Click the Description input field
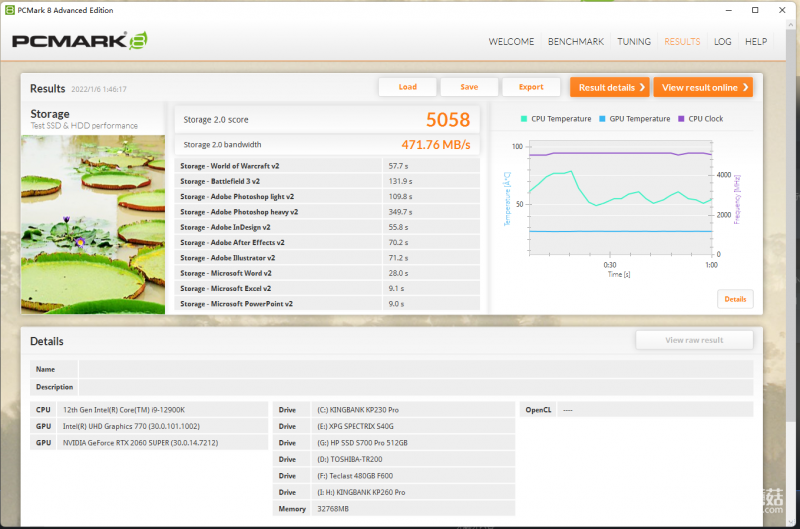The image size is (800, 529). 416,387
